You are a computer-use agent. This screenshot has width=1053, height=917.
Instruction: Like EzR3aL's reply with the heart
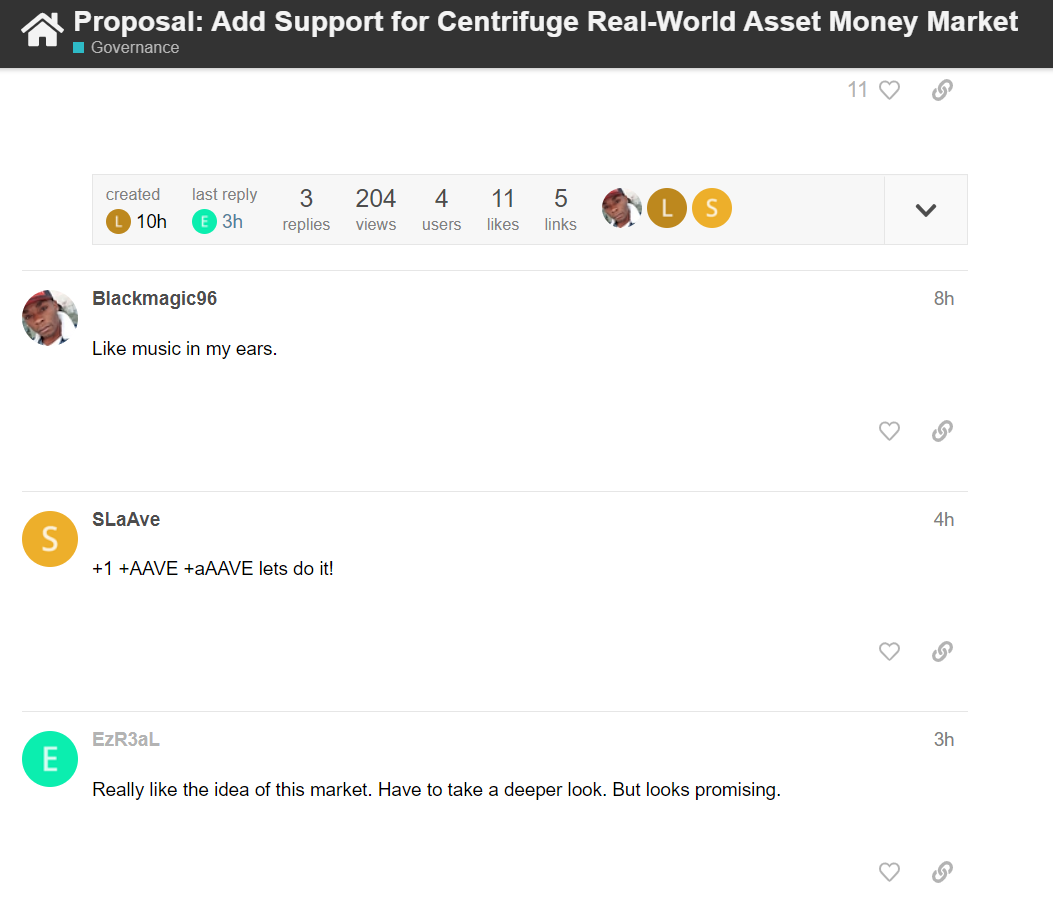[x=889, y=872]
